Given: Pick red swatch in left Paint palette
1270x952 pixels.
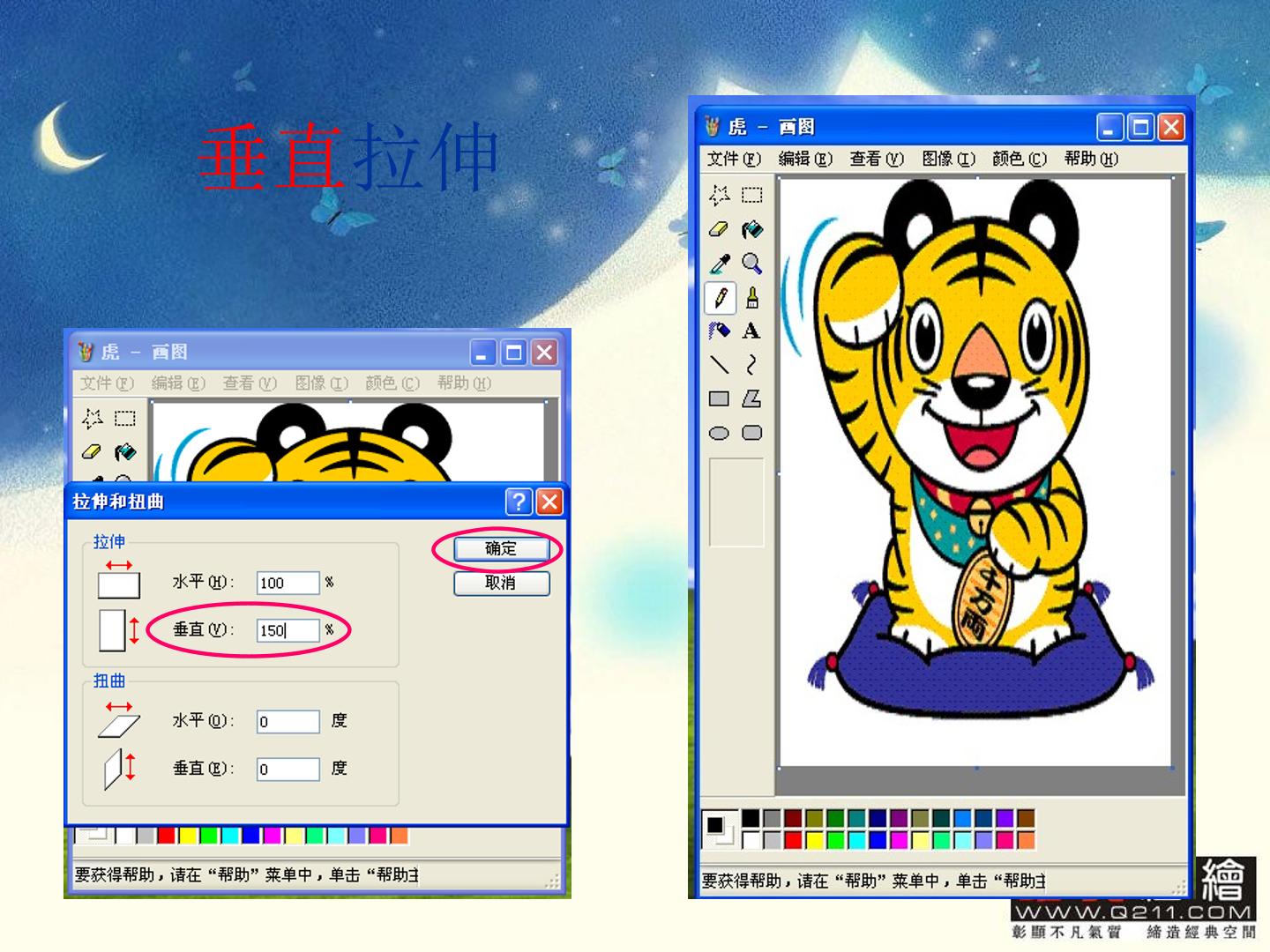Looking at the screenshot, I should pyautogui.click(x=167, y=835).
